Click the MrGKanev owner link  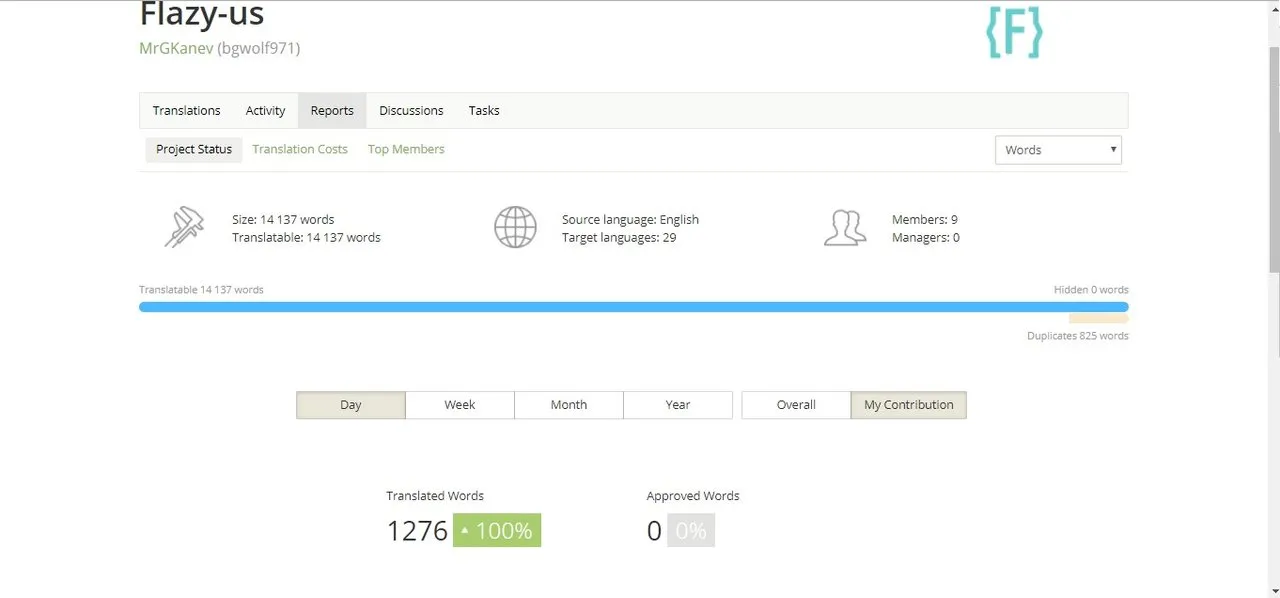pos(176,48)
